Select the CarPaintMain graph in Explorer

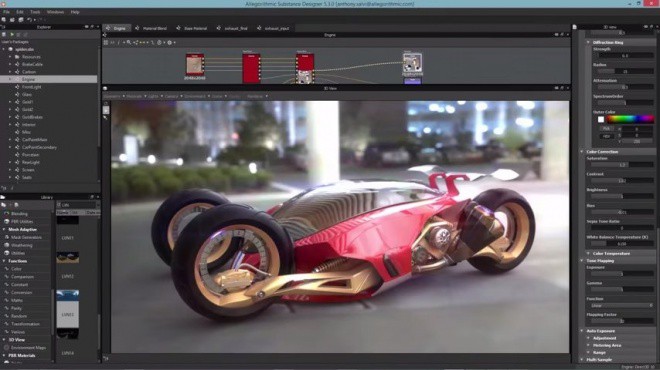[35, 140]
